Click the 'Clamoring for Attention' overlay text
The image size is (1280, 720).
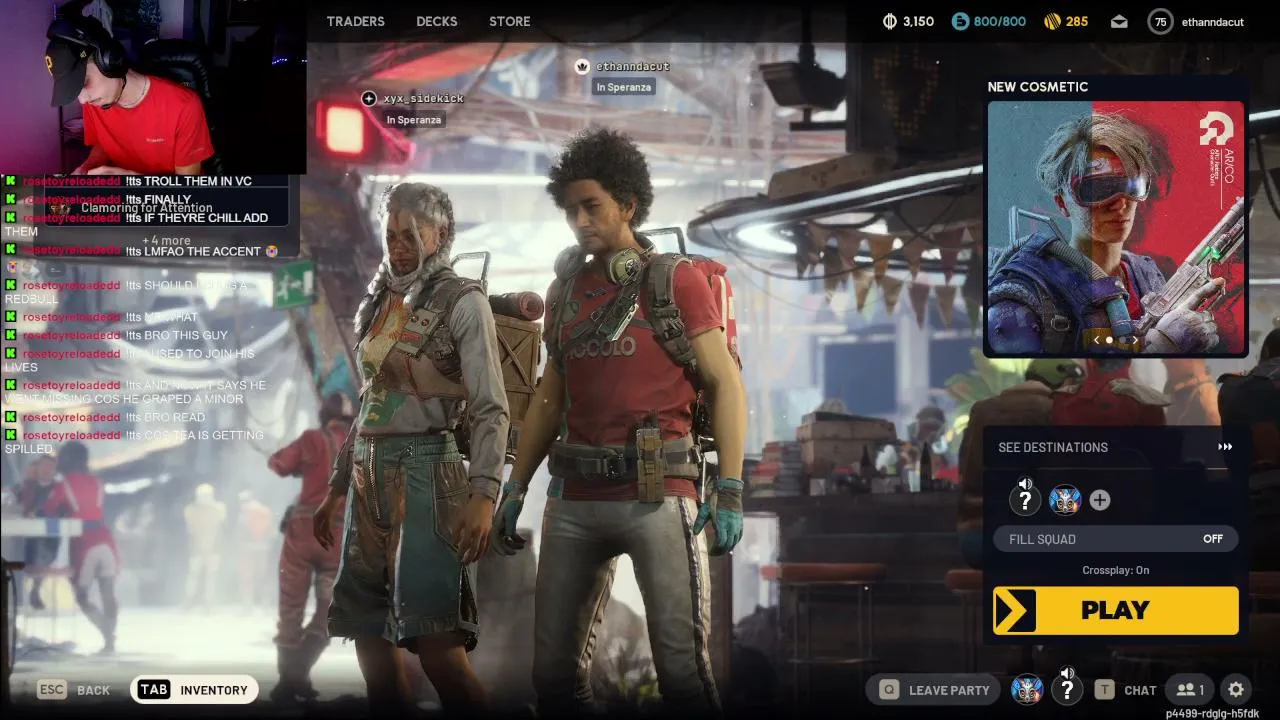click(147, 208)
